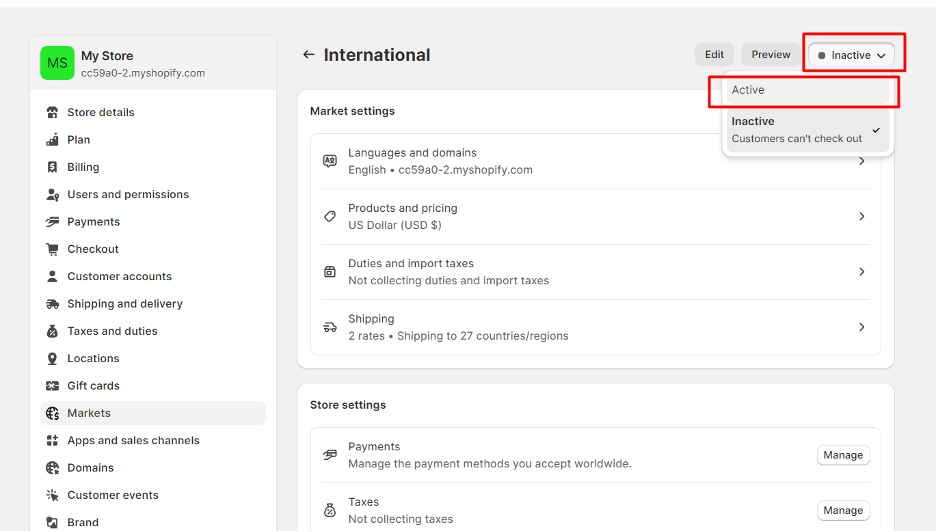Select Active in the status menu
936x532 pixels.
pyautogui.click(x=808, y=90)
